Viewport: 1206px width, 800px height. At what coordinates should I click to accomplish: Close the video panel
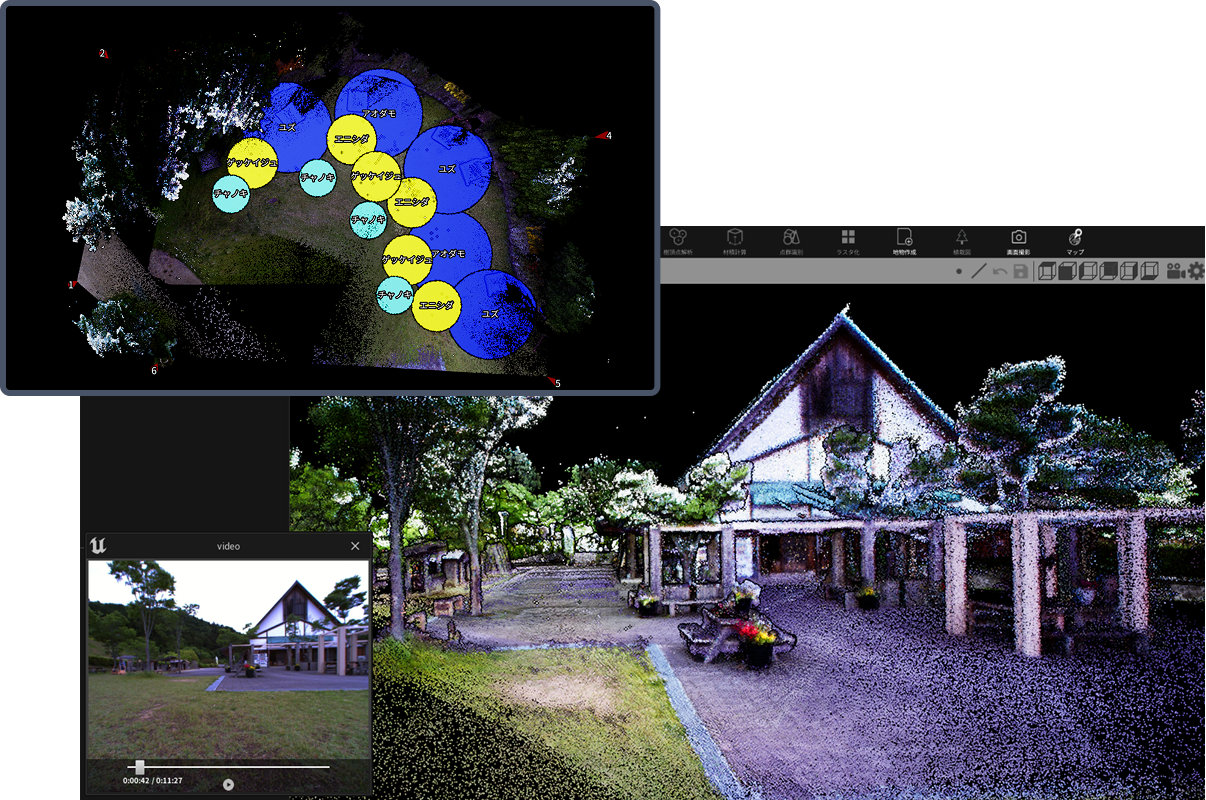[x=355, y=546]
